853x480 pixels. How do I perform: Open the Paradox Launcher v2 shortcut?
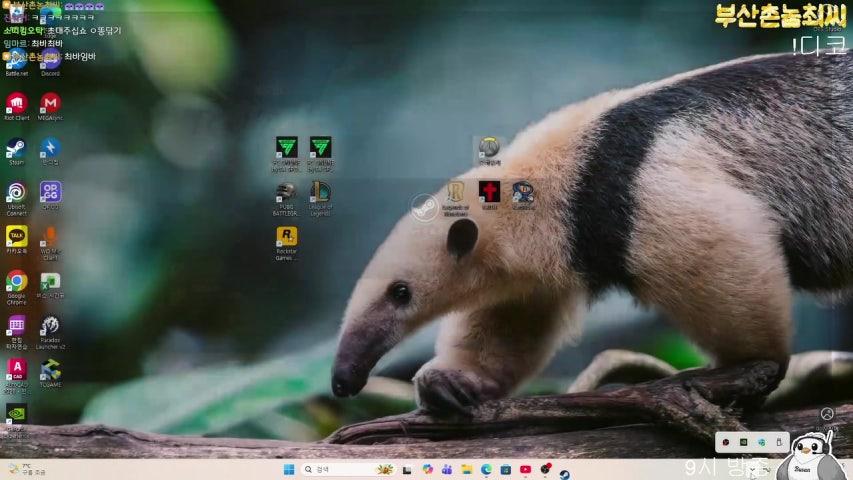50,325
